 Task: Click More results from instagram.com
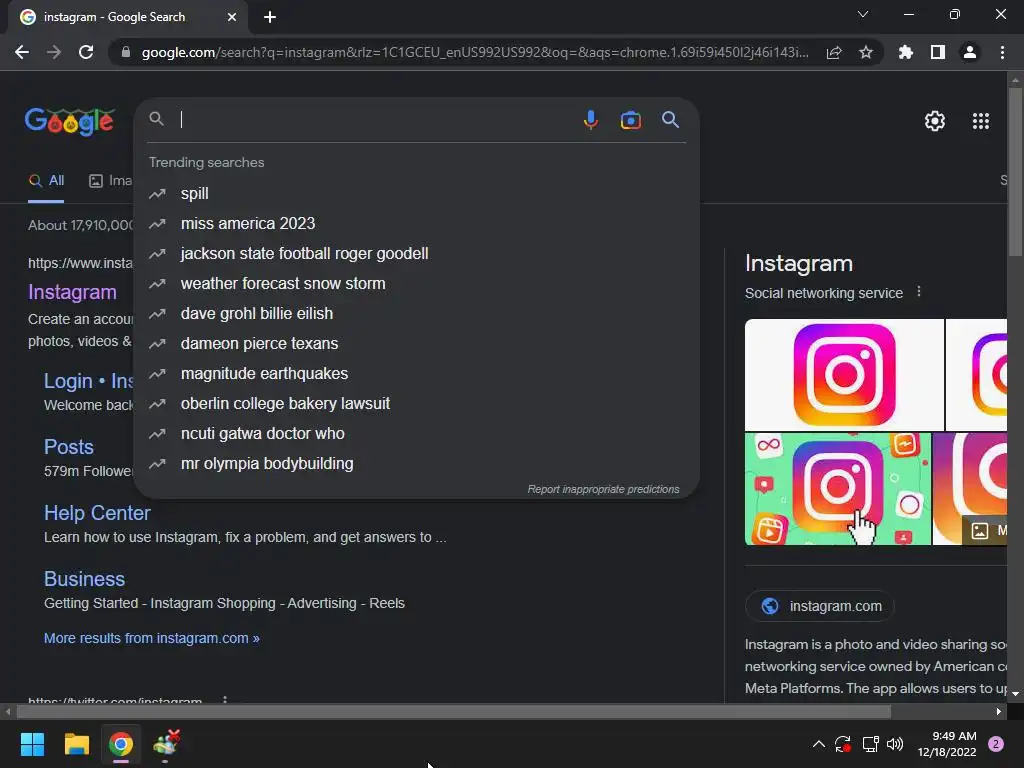(x=152, y=638)
